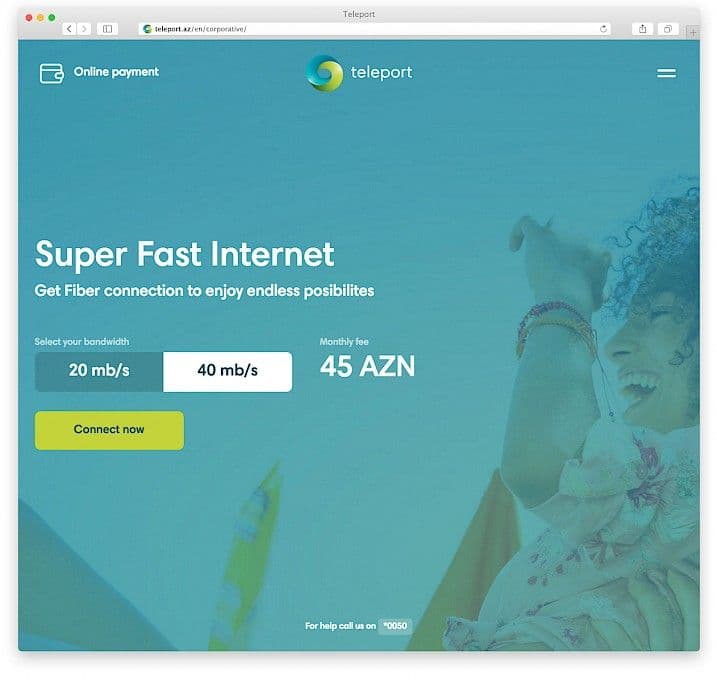Click the teleport.az address bar

374,29
